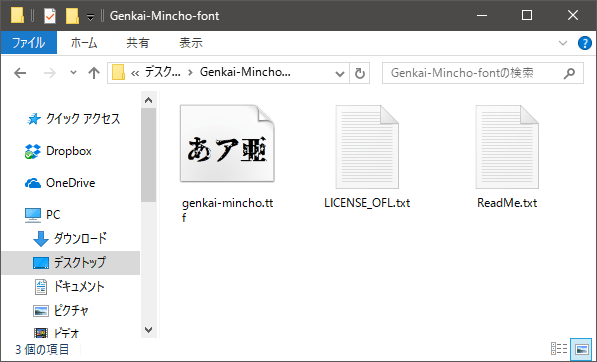Maximize the Genkai-Mincho-font window

527,16
